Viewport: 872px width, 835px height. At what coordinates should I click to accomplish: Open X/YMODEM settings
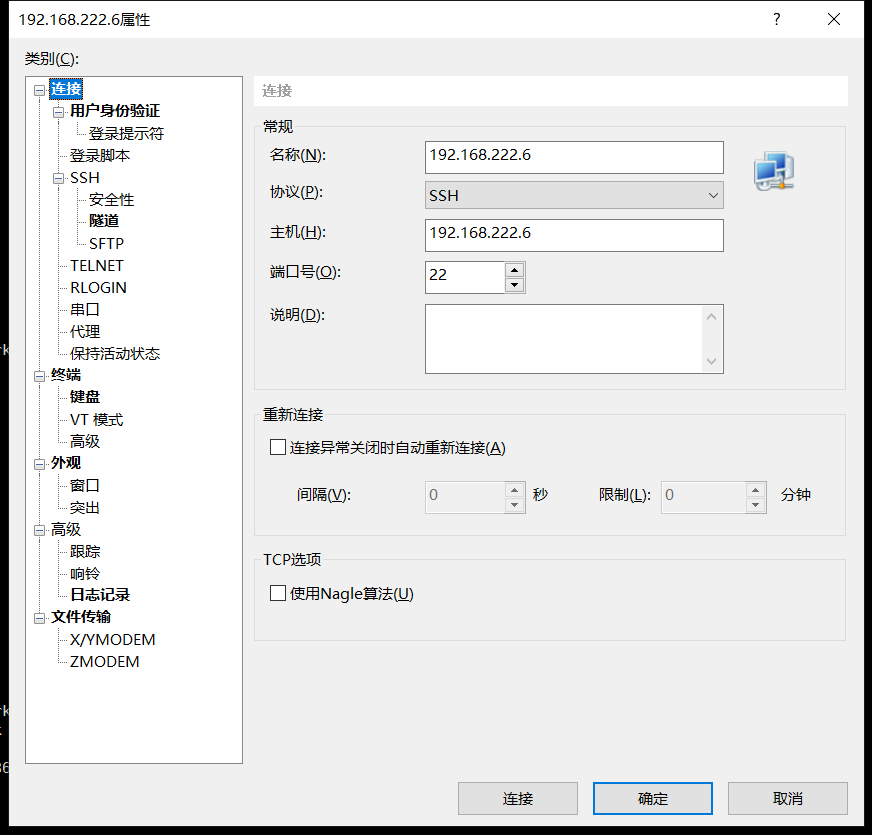[112, 640]
